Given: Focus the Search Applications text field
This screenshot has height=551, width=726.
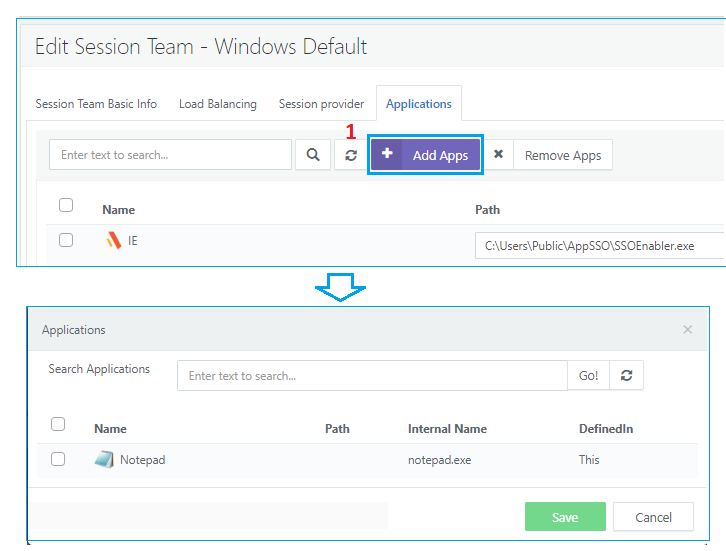Looking at the screenshot, I should [372, 376].
